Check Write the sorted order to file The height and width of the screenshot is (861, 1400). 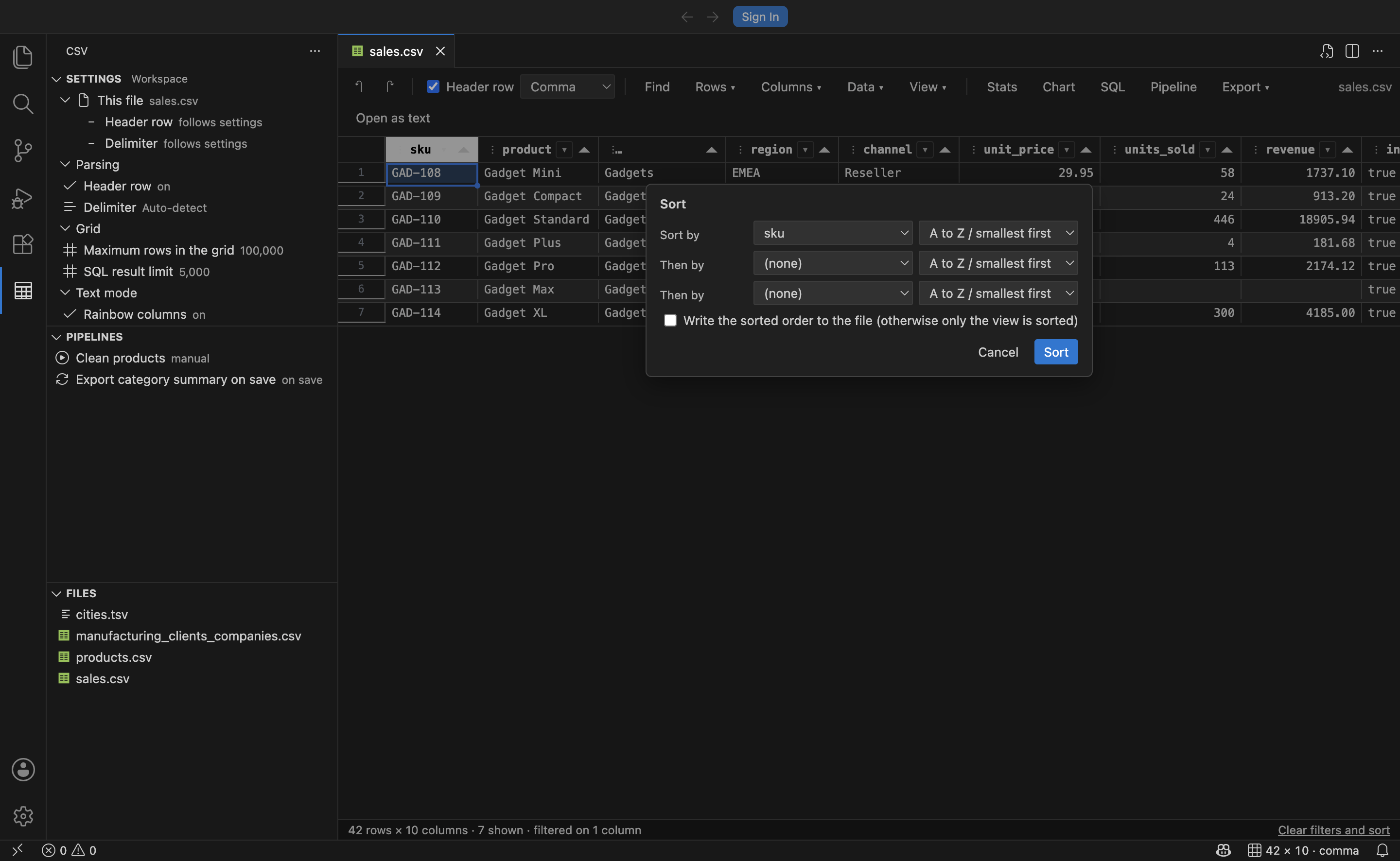pyautogui.click(x=670, y=321)
